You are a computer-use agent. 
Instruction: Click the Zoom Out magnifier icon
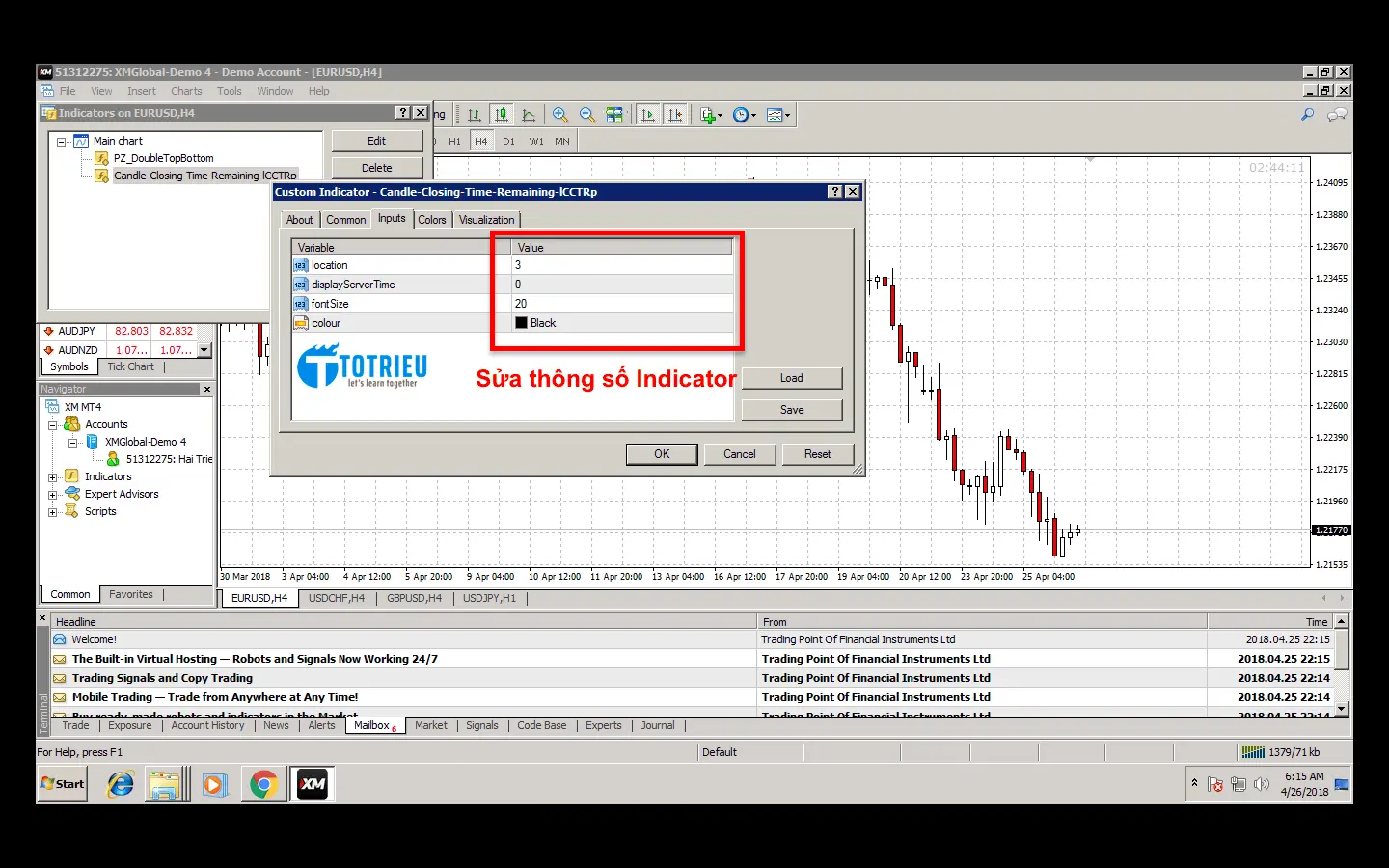pos(586,115)
